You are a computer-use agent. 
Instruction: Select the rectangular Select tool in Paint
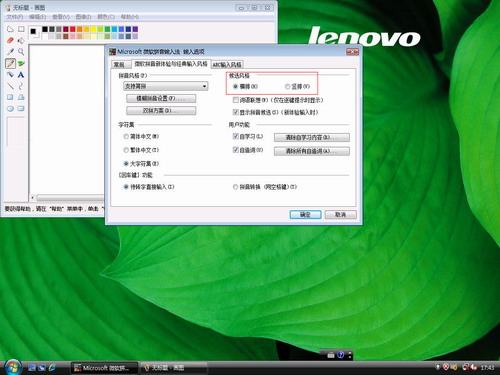21,29
